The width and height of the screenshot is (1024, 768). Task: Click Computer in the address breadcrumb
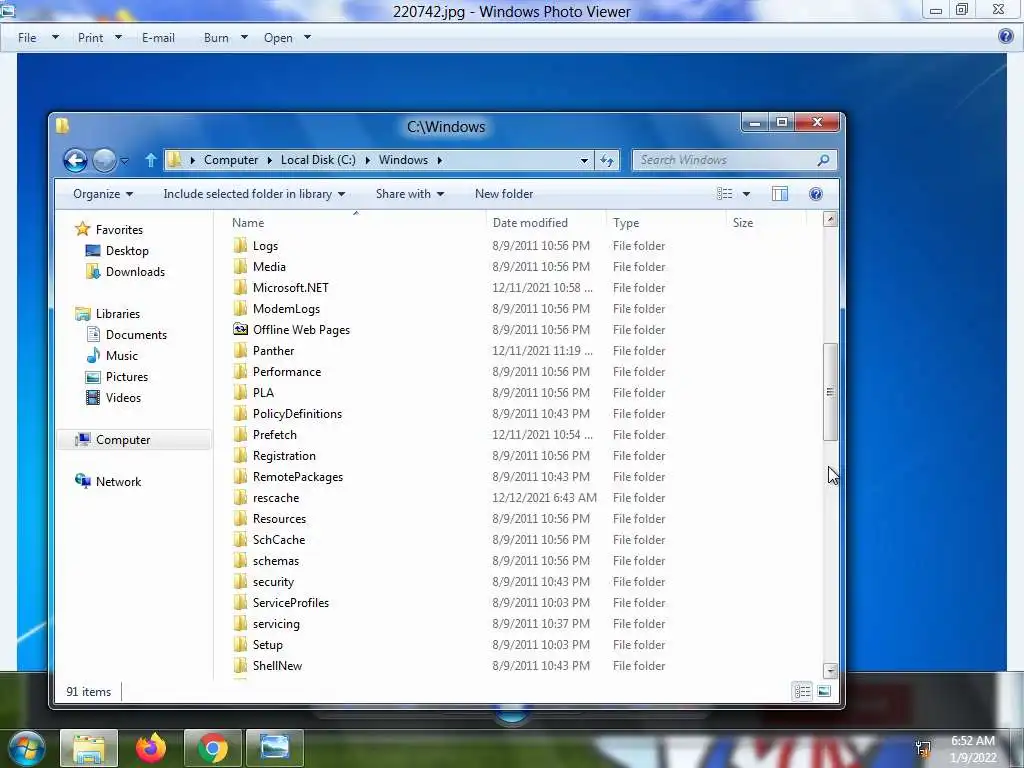click(231, 160)
